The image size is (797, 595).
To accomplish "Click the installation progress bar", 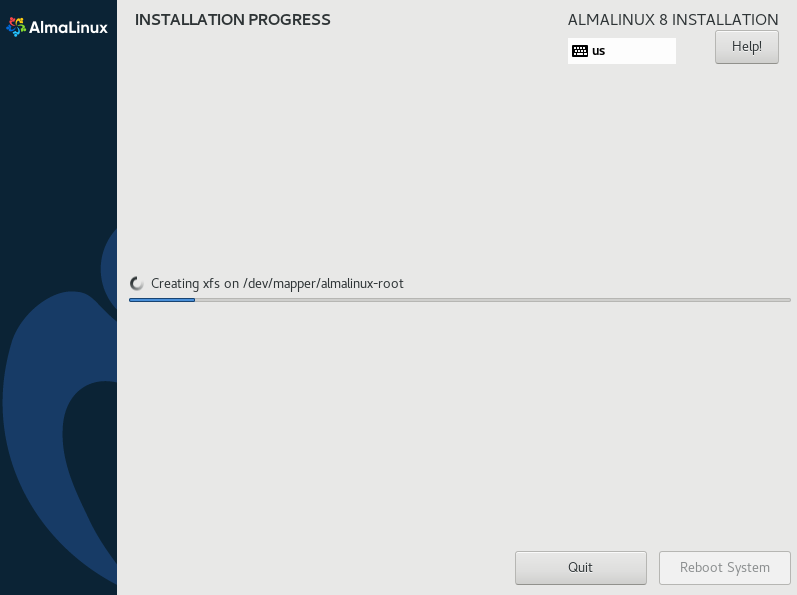I will click(460, 300).
